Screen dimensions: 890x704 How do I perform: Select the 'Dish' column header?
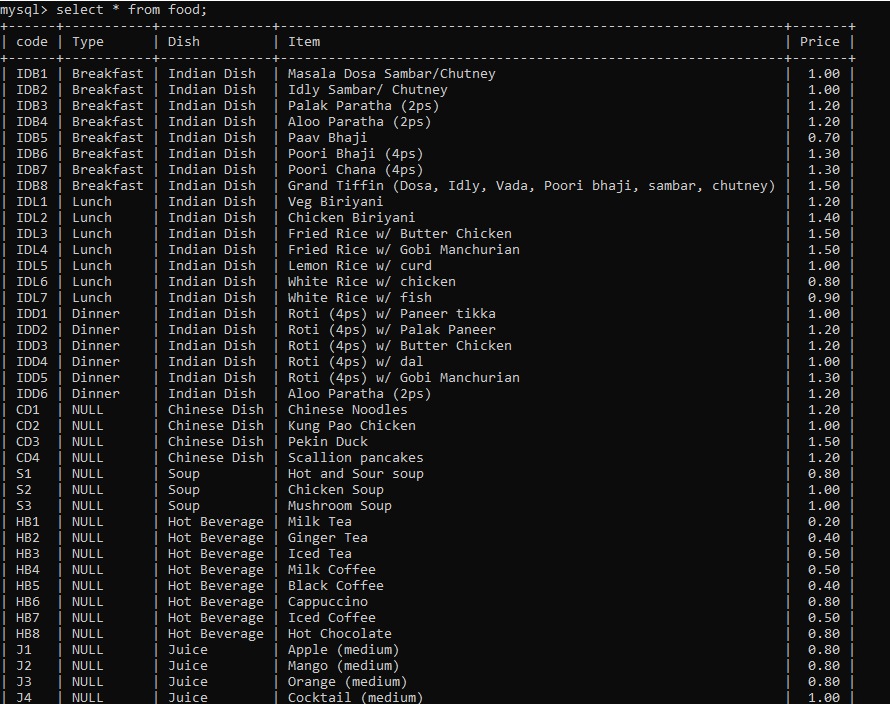tap(183, 41)
